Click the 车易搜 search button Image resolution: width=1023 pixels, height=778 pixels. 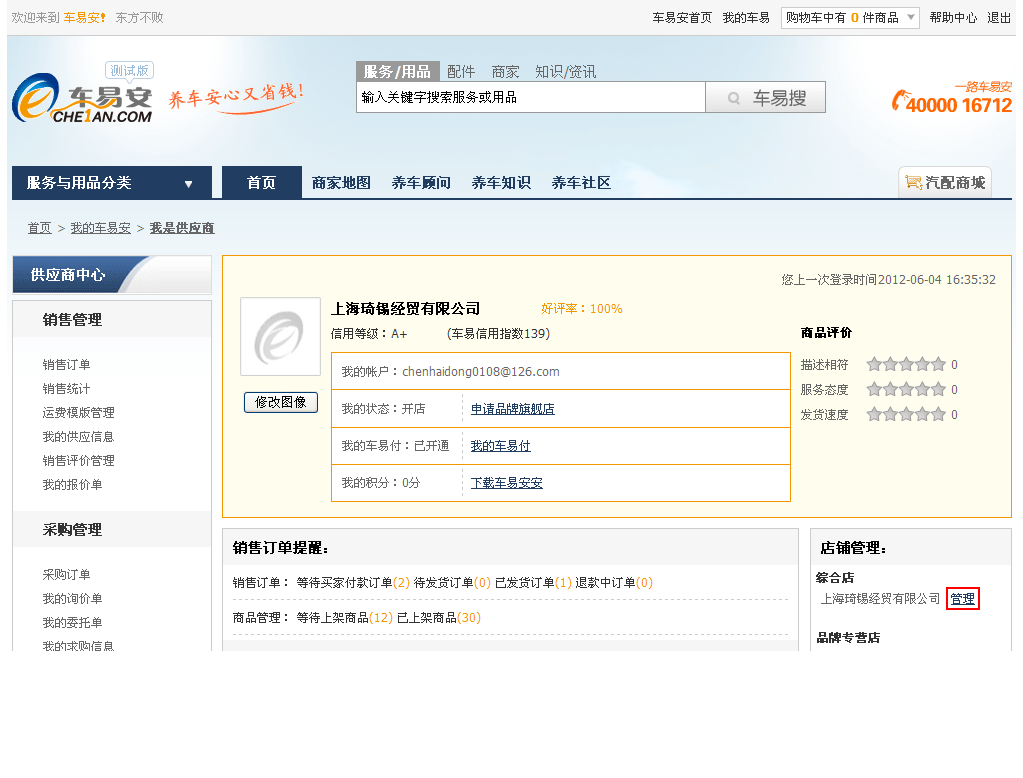tap(765, 97)
